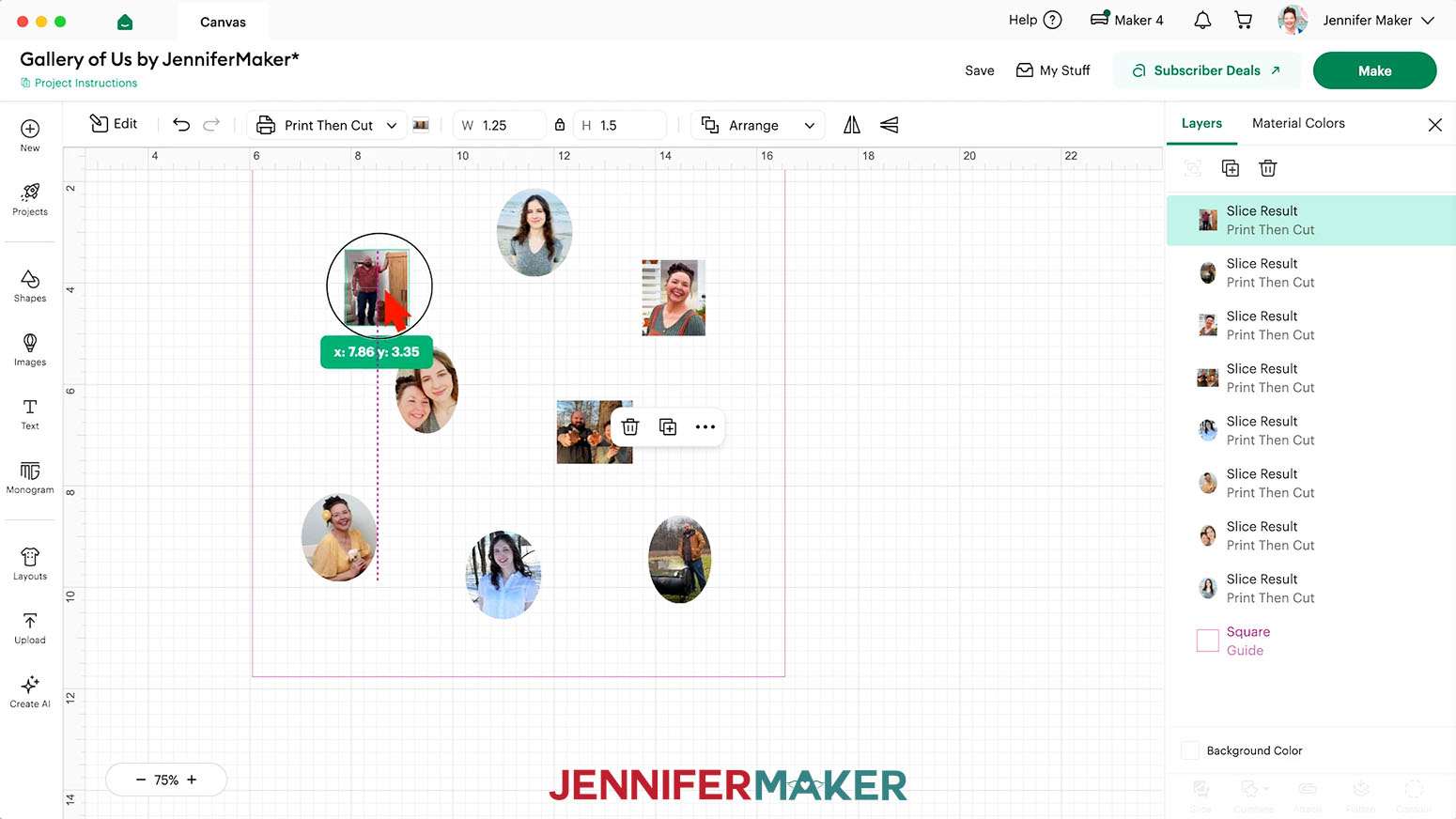Select the Canvas tab

(223, 22)
